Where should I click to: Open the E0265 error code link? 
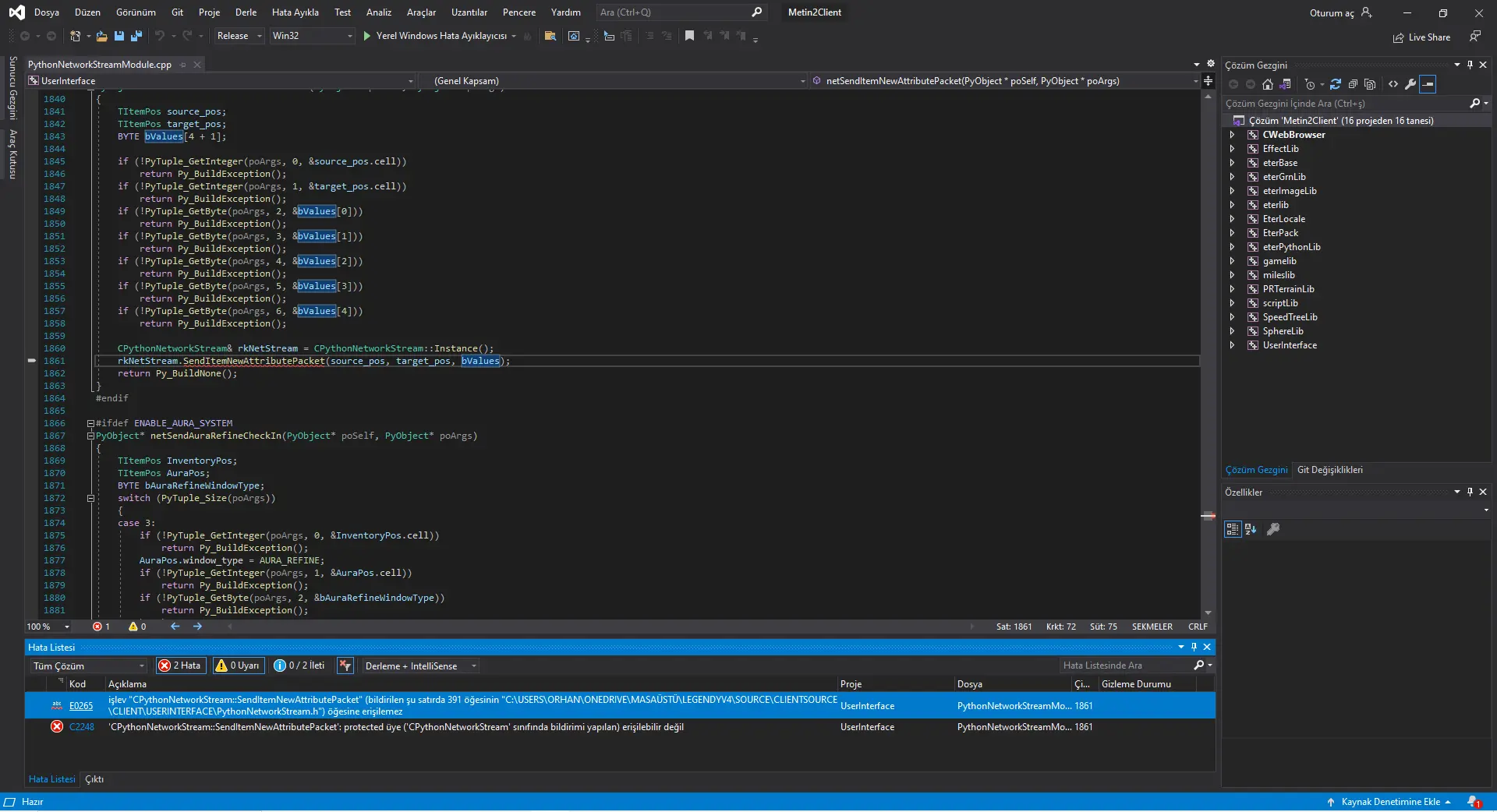(81, 706)
